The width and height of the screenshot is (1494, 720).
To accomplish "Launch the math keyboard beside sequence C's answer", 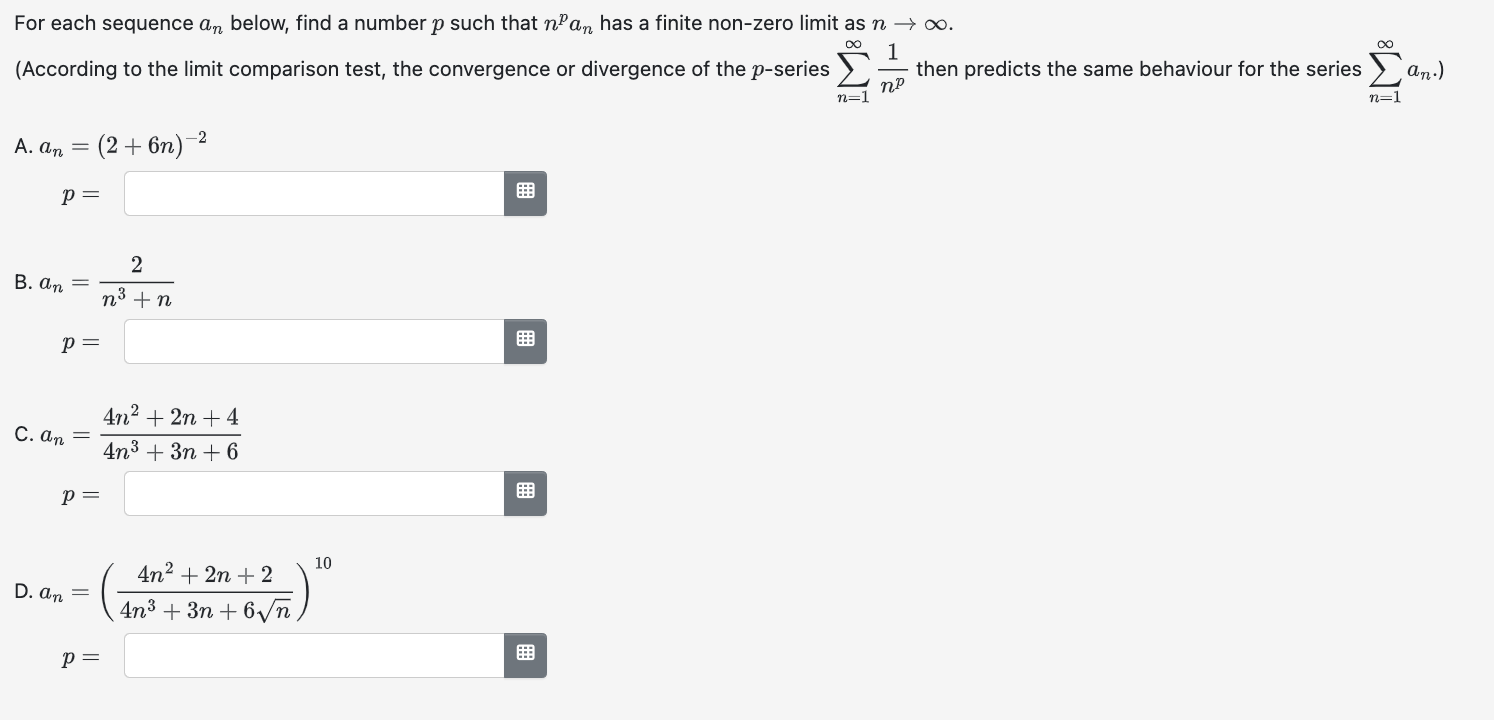I will pos(524,493).
